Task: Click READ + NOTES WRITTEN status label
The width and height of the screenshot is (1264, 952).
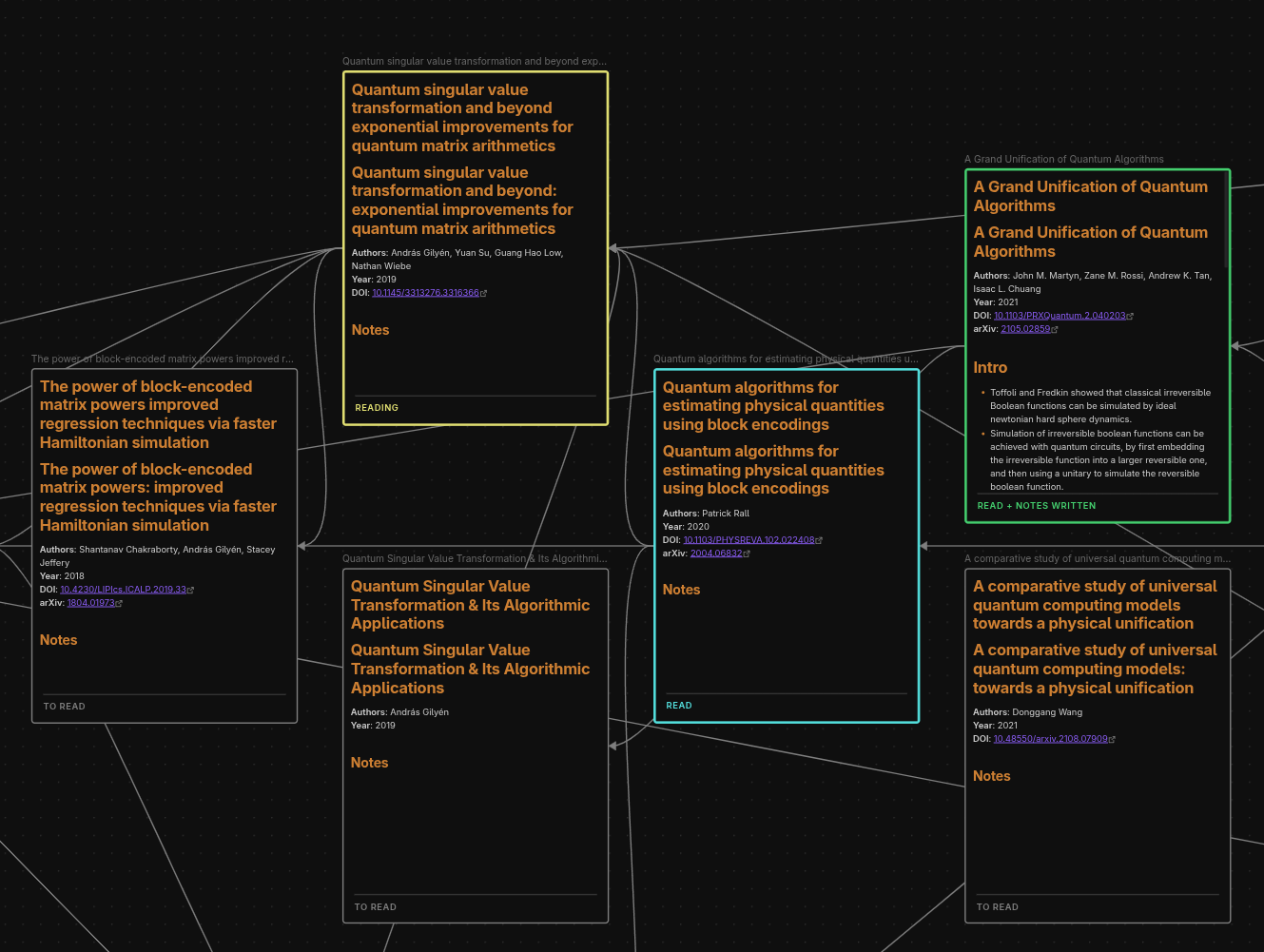Action: point(1037,506)
